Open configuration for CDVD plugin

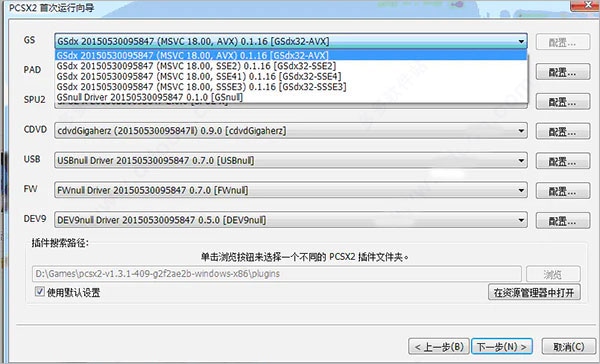(x=562, y=132)
